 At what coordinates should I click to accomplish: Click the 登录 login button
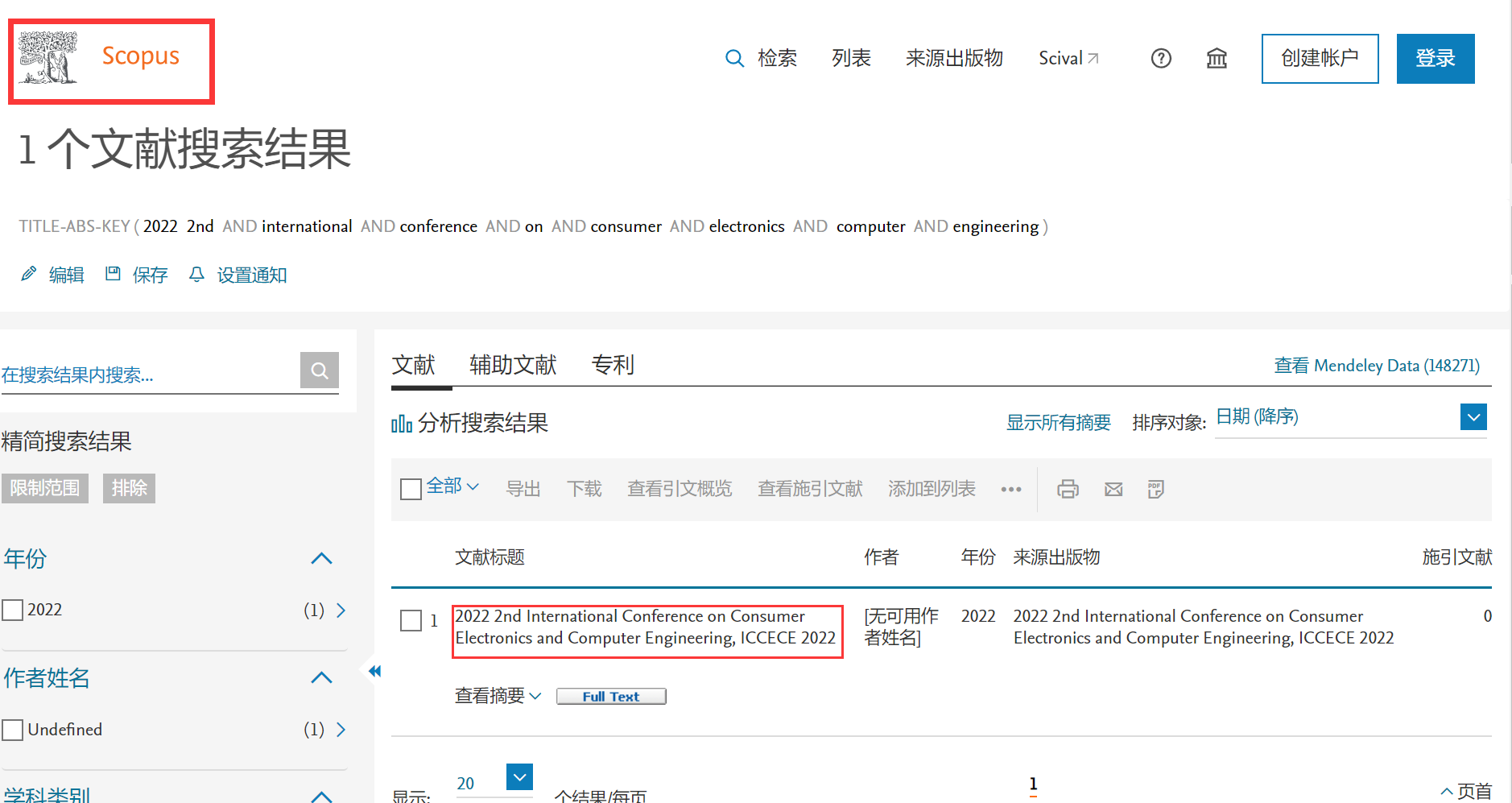coord(1436,58)
